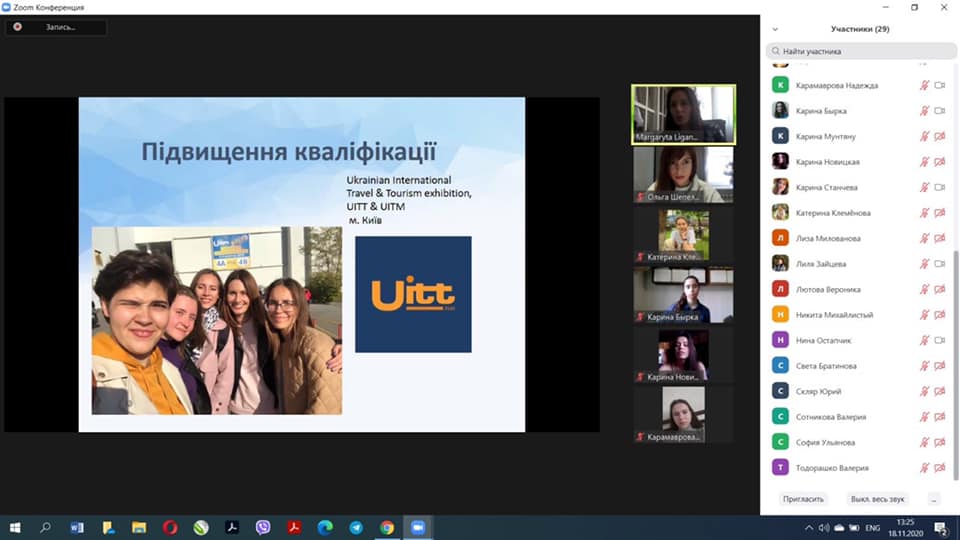Toggle camera for Лиля Зайцева
This screenshot has width=960, height=540.
click(x=940, y=264)
